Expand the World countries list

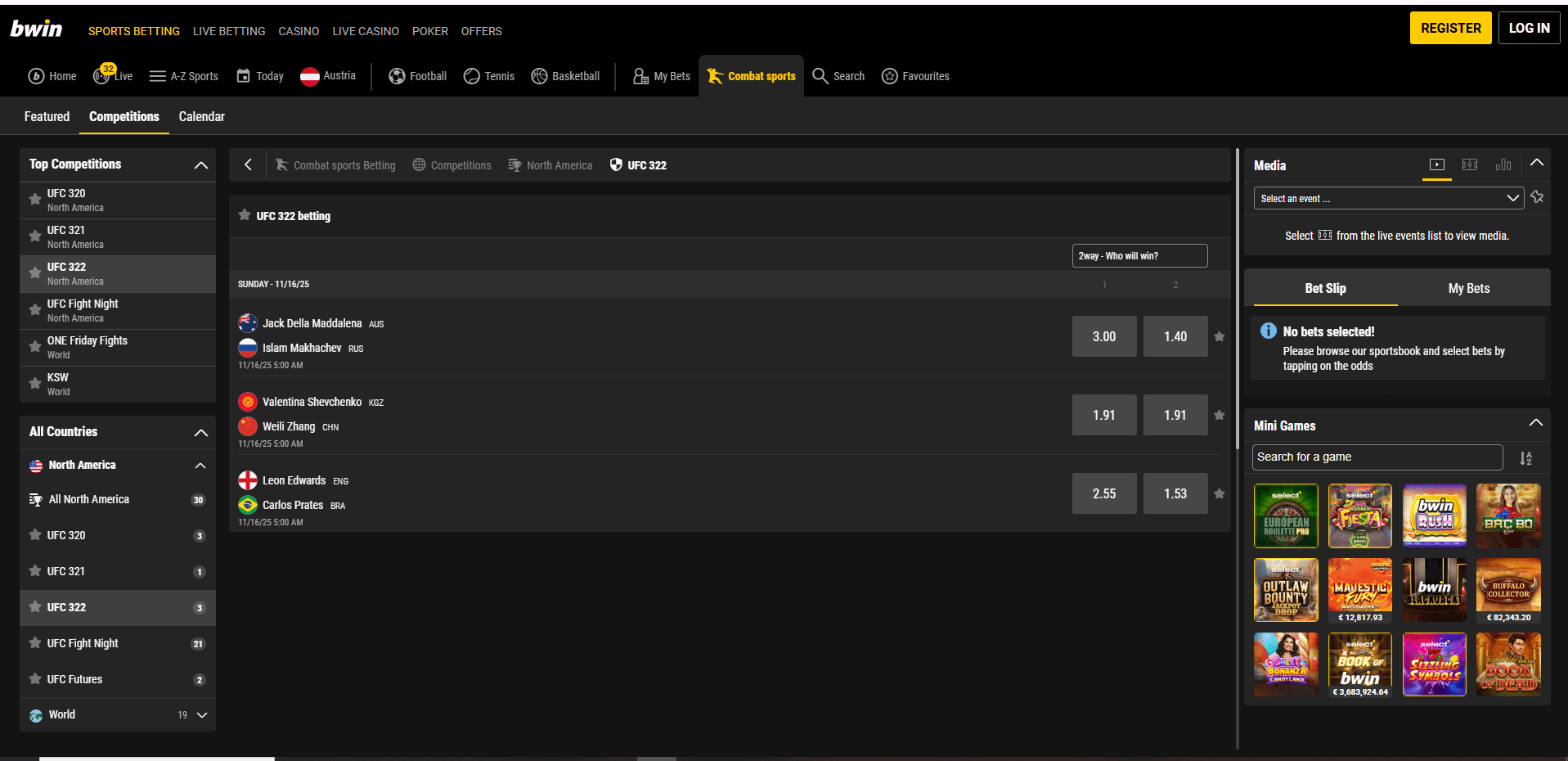[x=201, y=715]
